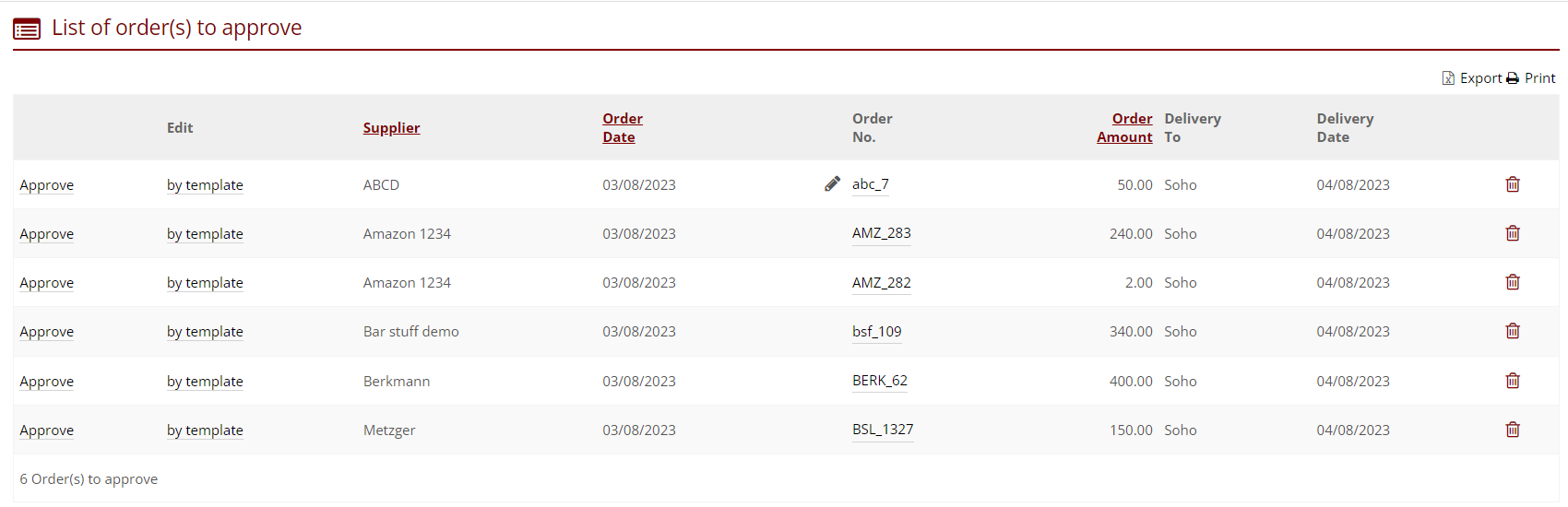Viewport: 1568px width, 507px height.
Task: Sort orders by Supplier column
Action: 391,128
